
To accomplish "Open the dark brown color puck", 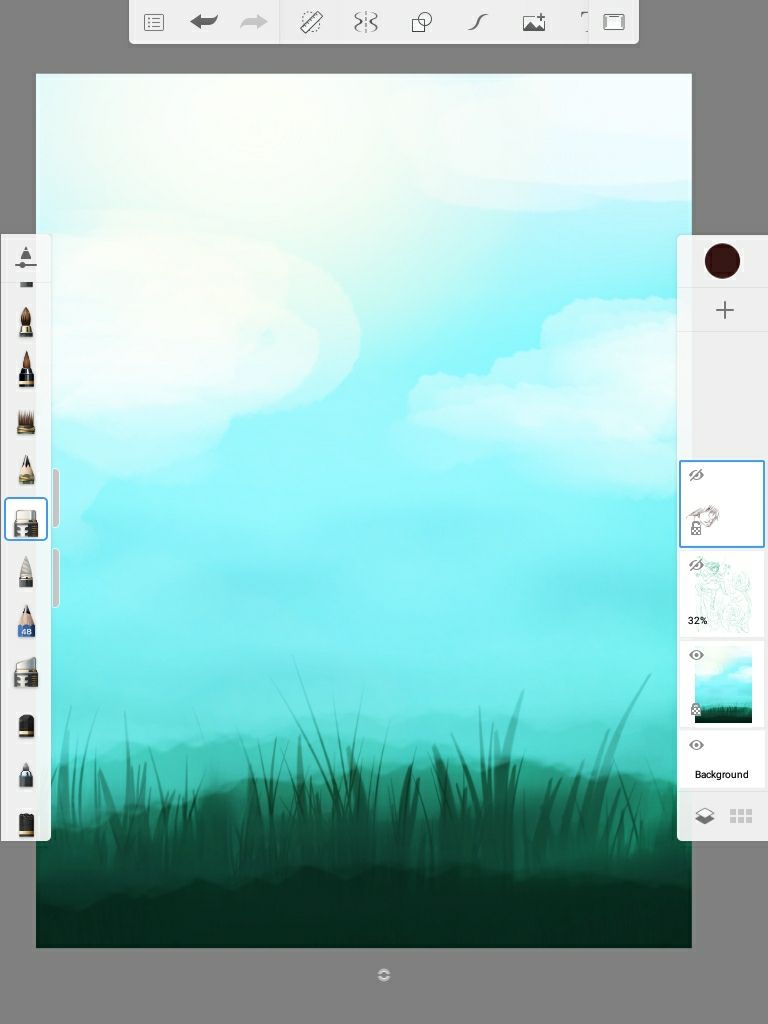I will click(x=722, y=261).
